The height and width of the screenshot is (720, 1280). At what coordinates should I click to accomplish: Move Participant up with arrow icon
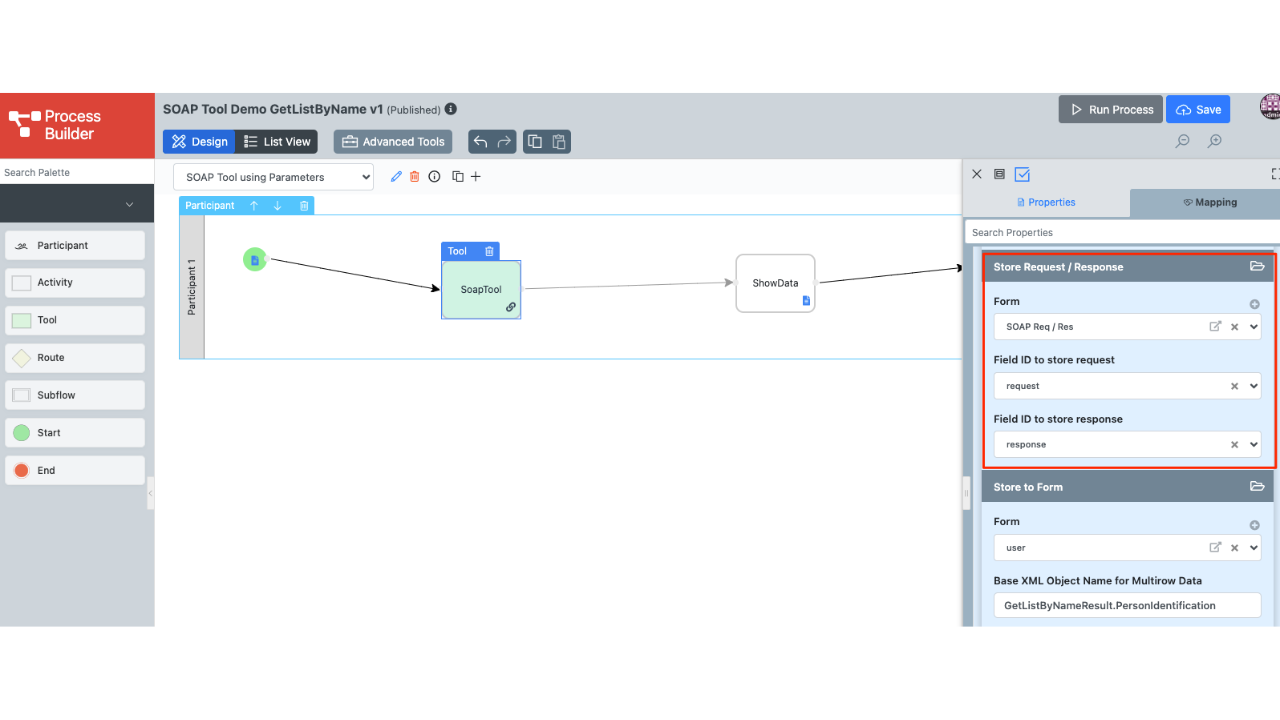point(254,205)
